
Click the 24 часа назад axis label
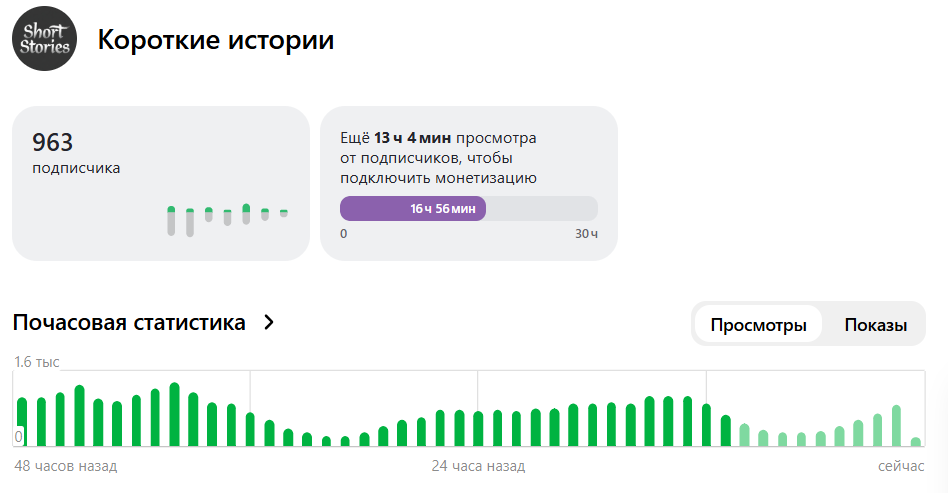tap(478, 467)
